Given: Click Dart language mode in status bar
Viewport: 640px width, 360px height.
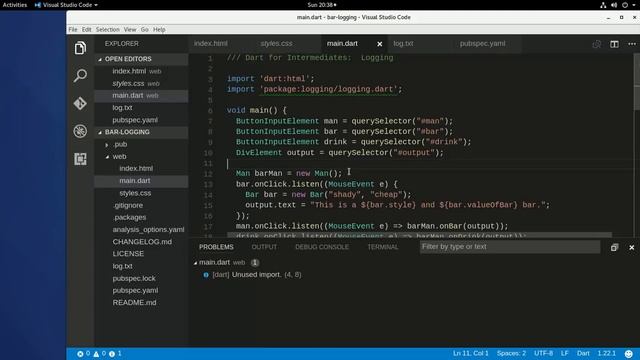Looking at the screenshot, I should tap(583, 353).
